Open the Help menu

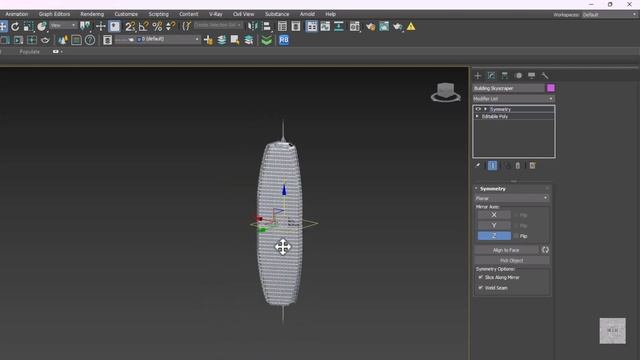click(331, 14)
